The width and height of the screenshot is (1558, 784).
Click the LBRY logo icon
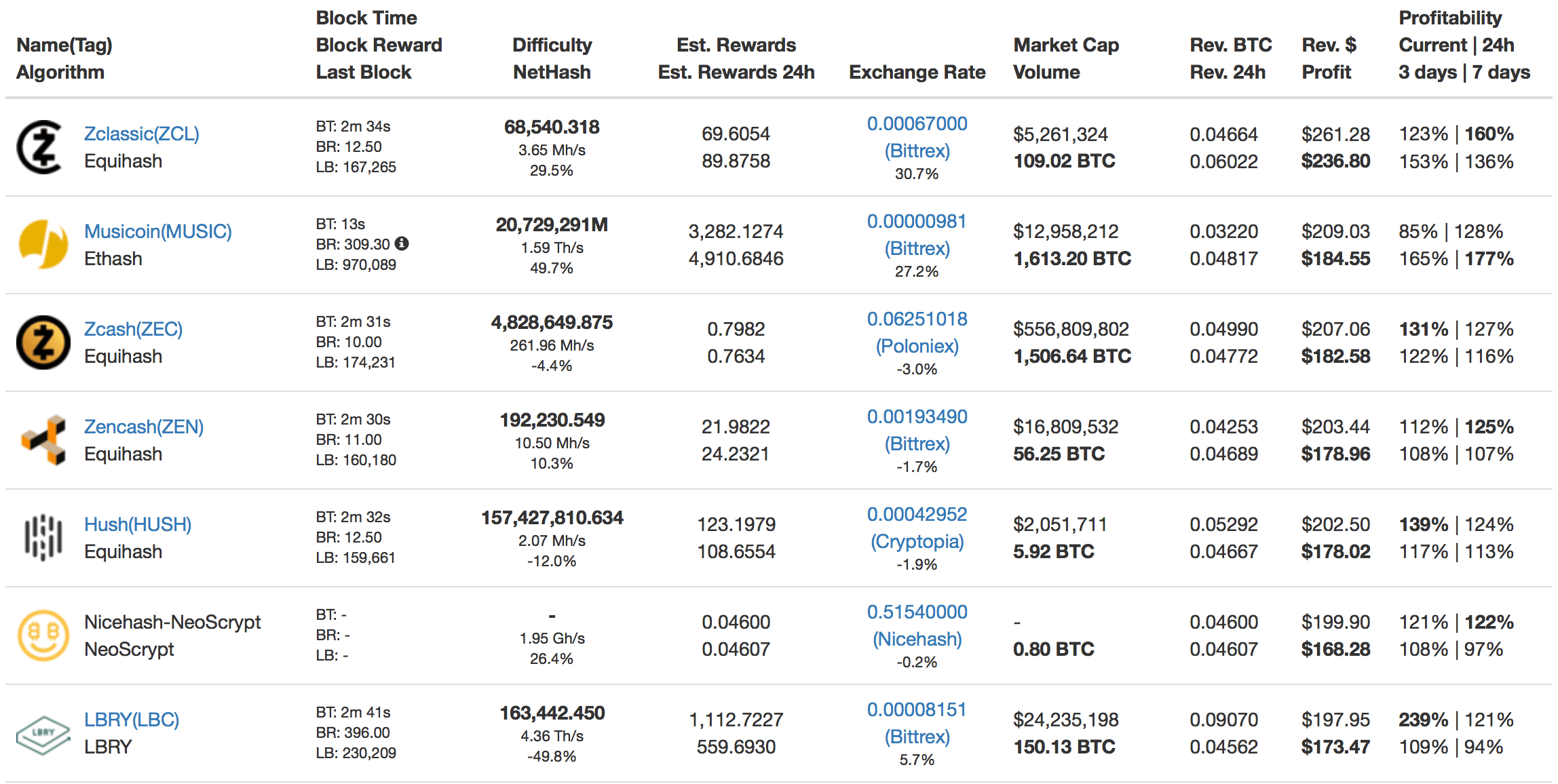coord(43,734)
